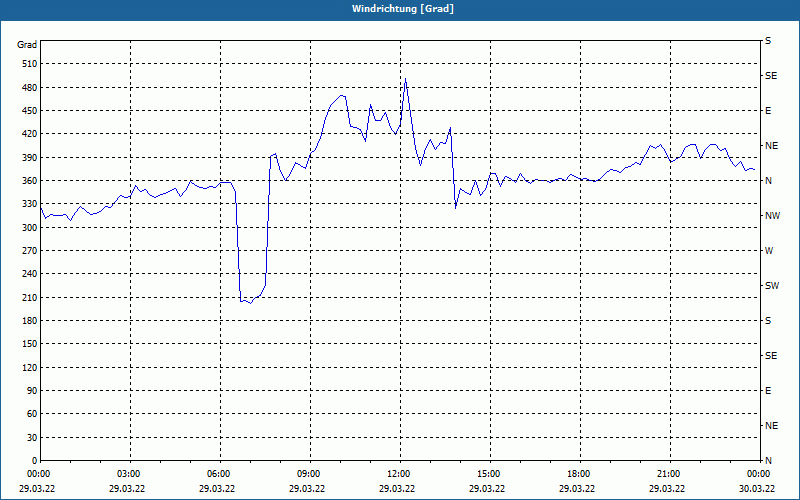This screenshot has height=500, width=800.
Task: Click the 300 y-axis value
Action: [x=30, y=228]
